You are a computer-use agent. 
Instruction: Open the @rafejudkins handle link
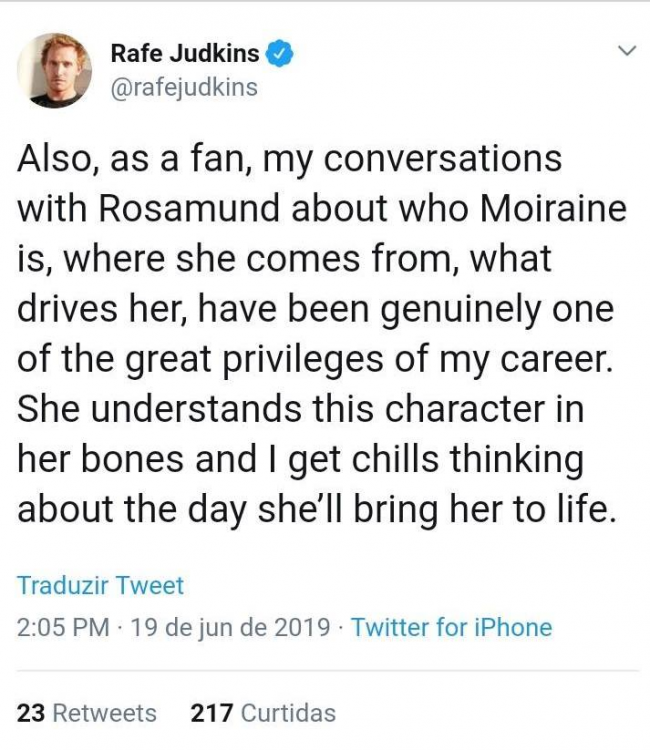[183, 87]
